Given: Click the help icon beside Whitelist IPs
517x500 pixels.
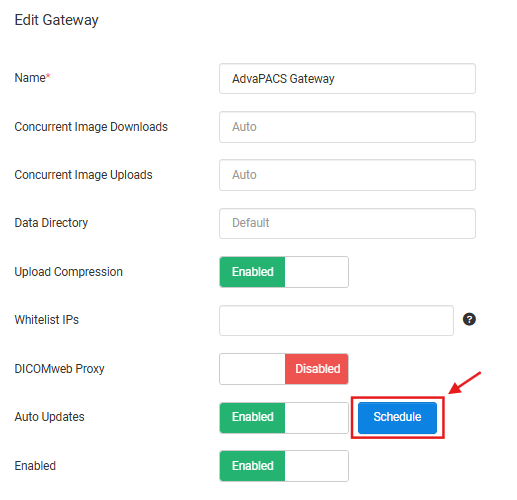Looking at the screenshot, I should tap(469, 319).
